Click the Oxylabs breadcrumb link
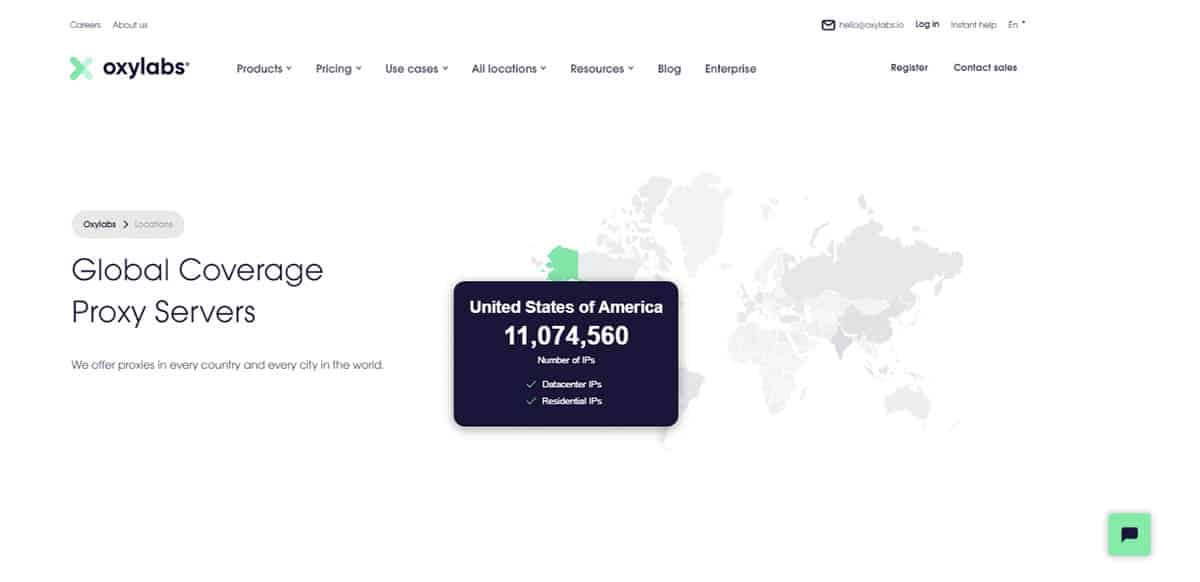Image resolution: width=1200 pixels, height=582 pixels. [x=100, y=224]
